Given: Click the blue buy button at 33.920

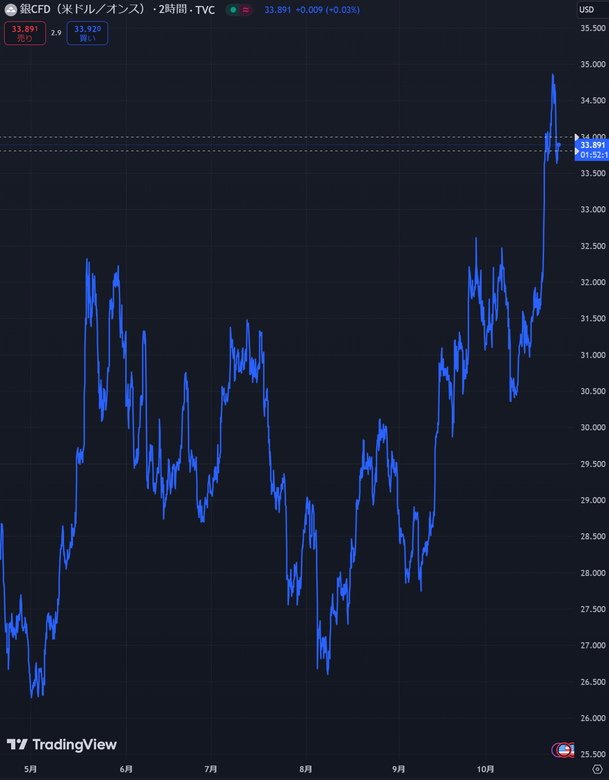Looking at the screenshot, I should point(87,33).
